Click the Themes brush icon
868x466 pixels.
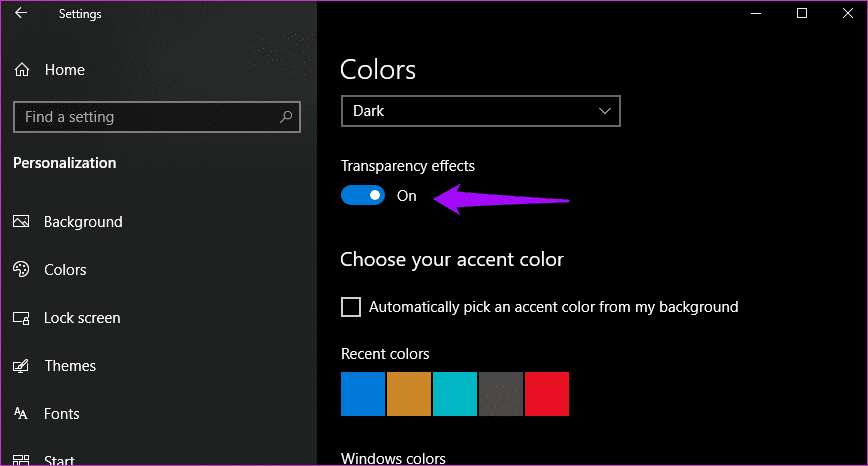click(21, 366)
